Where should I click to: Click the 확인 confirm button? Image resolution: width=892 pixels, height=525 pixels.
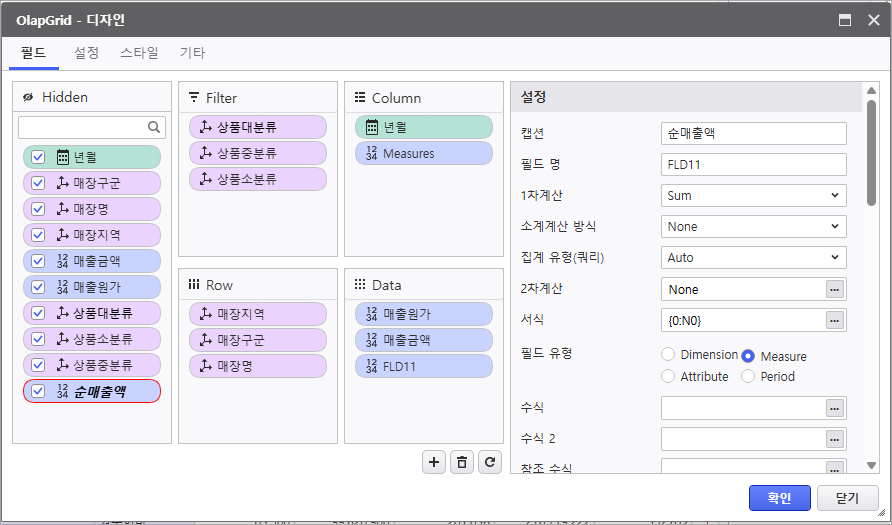tap(779, 498)
